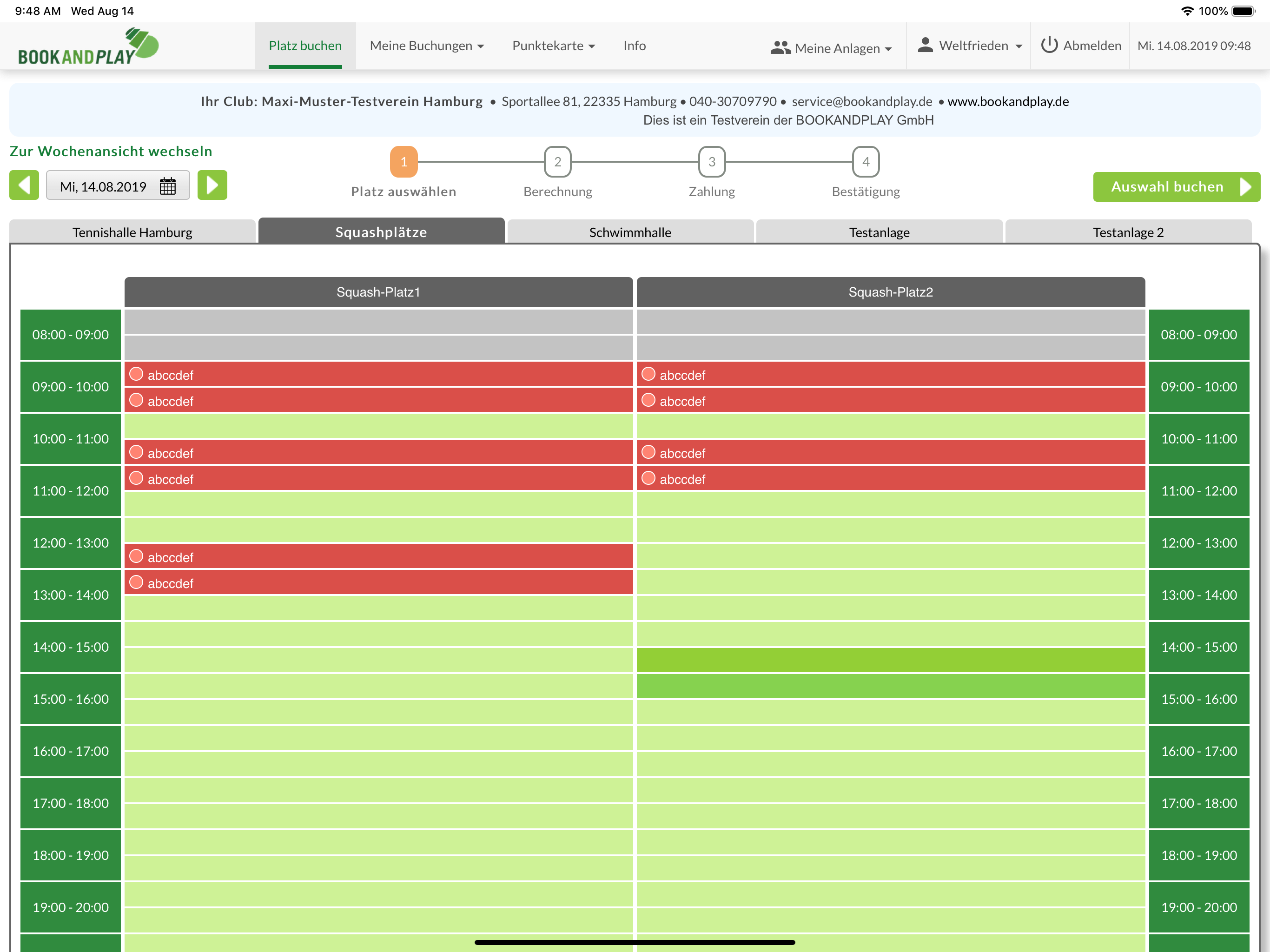Open the Meine Anlagen dropdown menu
This screenshot has height=952, width=1270.
(x=831, y=48)
